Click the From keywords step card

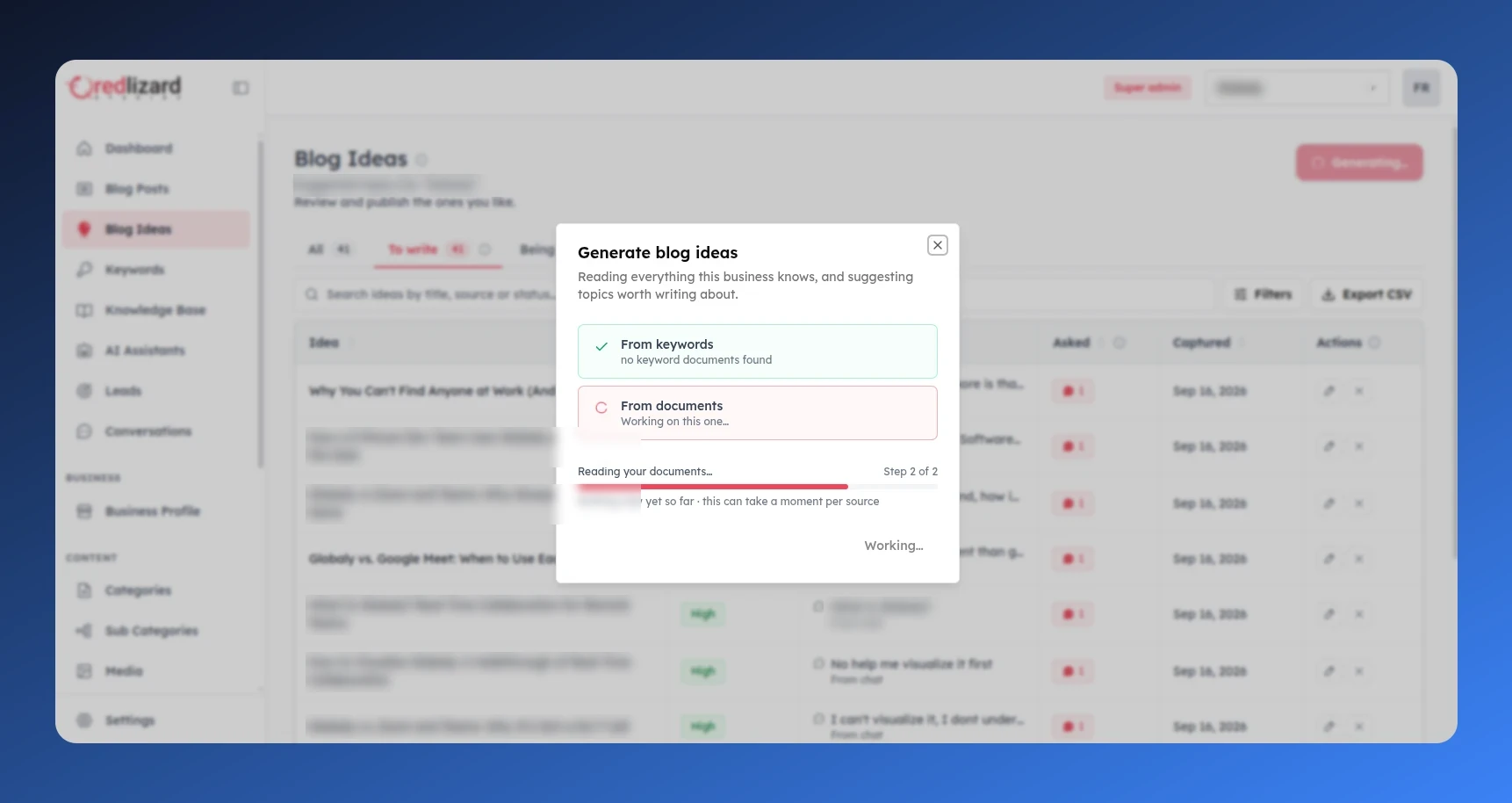pyautogui.click(x=757, y=351)
